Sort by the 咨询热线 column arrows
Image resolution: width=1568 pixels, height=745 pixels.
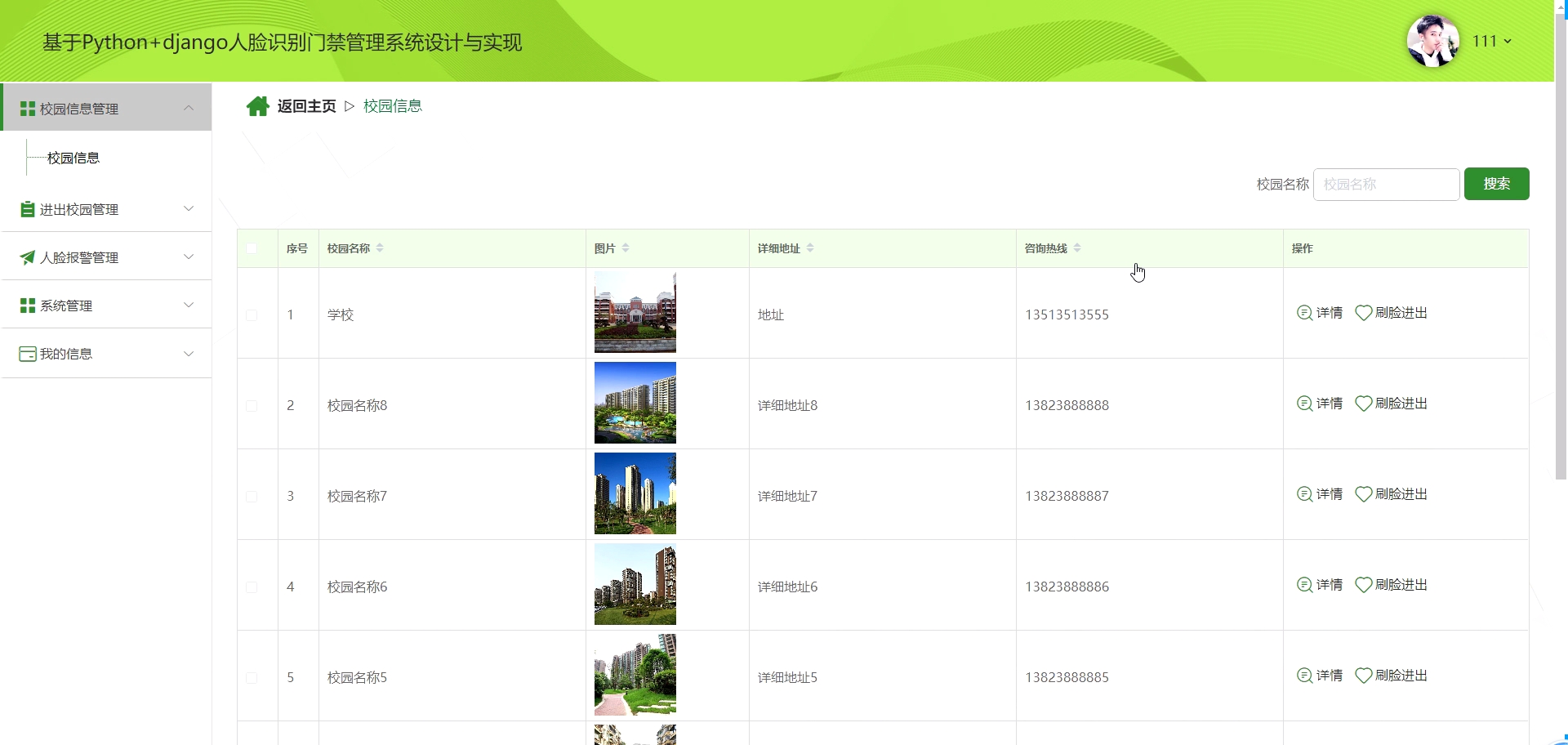click(x=1077, y=248)
